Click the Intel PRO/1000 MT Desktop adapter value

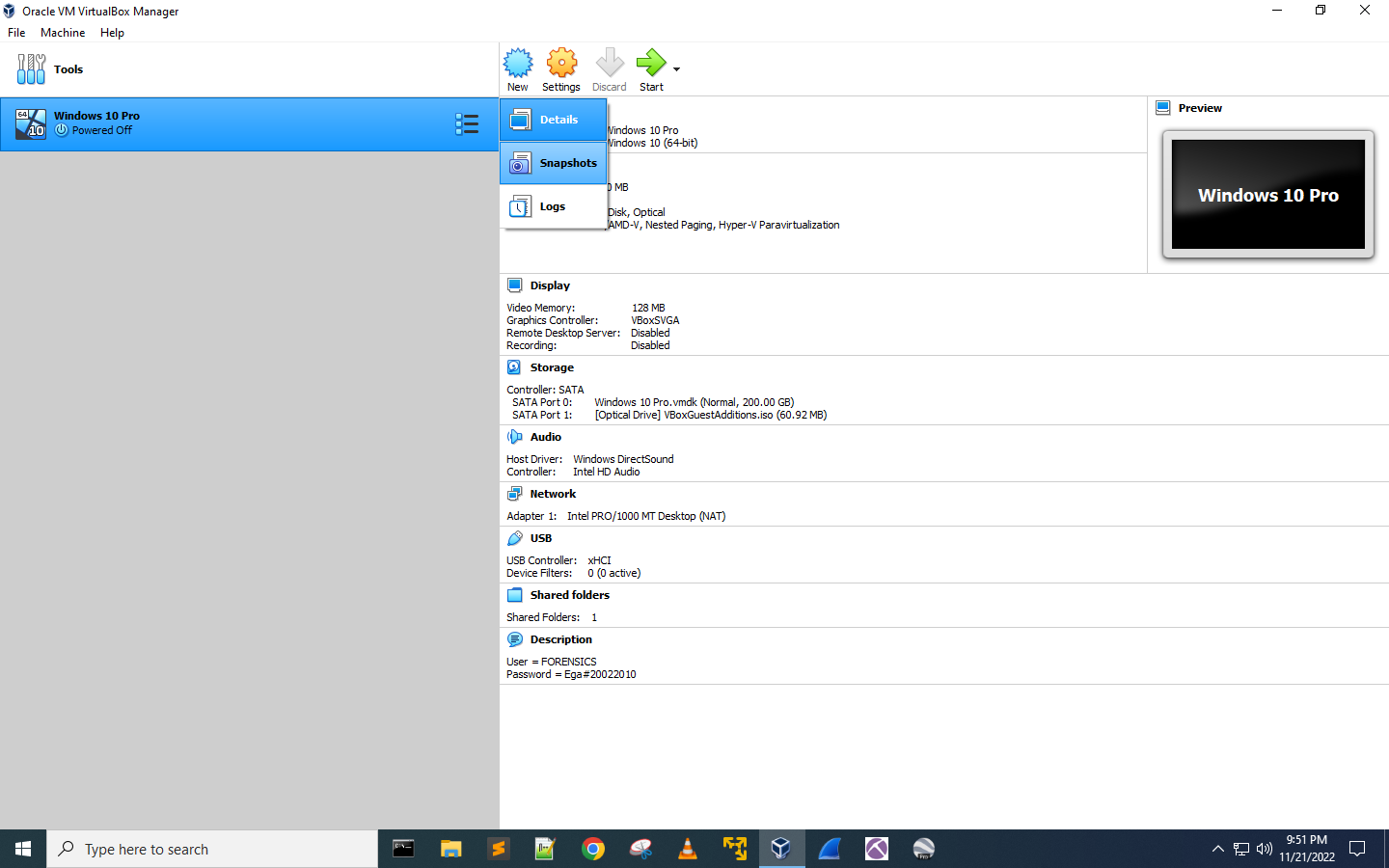(646, 516)
